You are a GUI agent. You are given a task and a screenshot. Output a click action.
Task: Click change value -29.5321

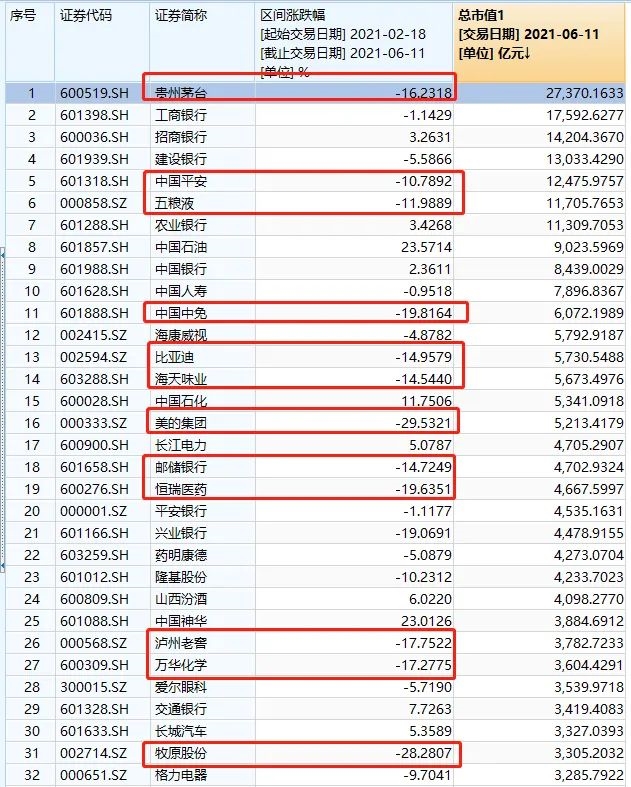click(x=424, y=423)
